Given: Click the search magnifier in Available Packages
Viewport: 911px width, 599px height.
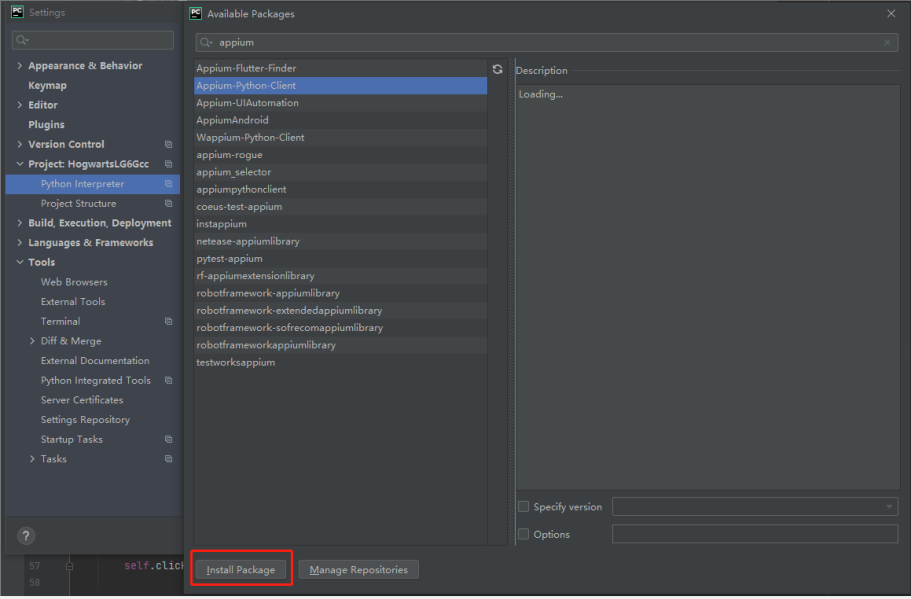Looking at the screenshot, I should click(206, 42).
